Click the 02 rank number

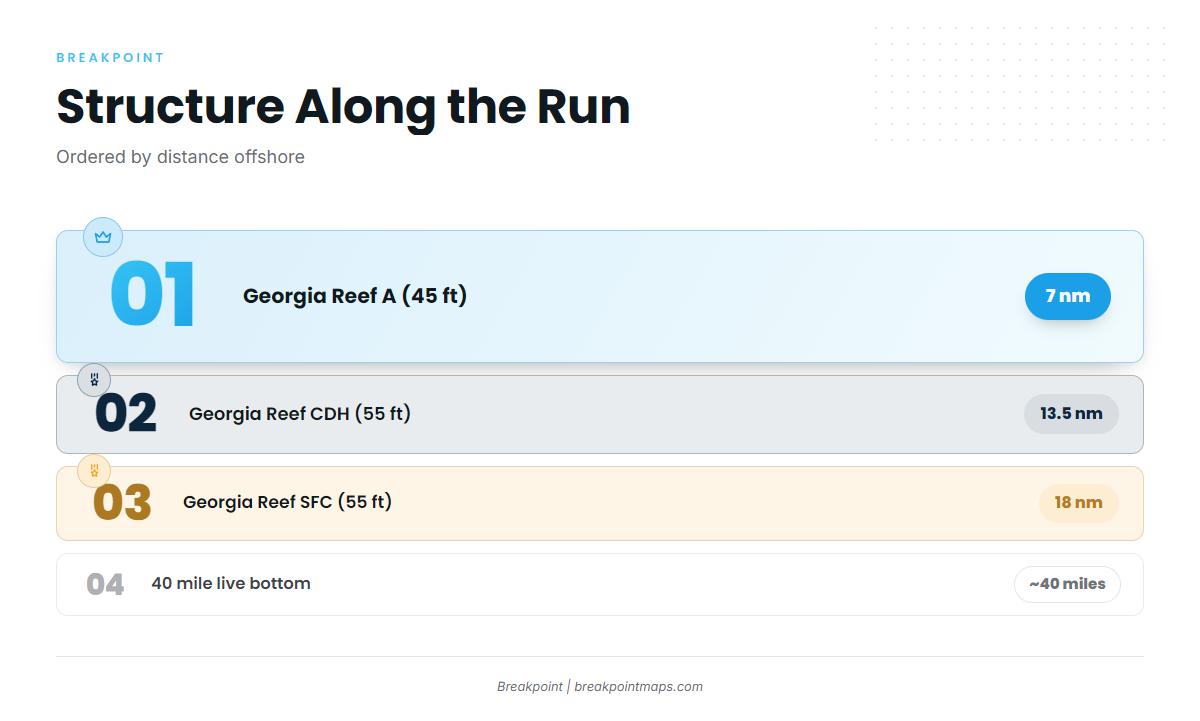(126, 414)
